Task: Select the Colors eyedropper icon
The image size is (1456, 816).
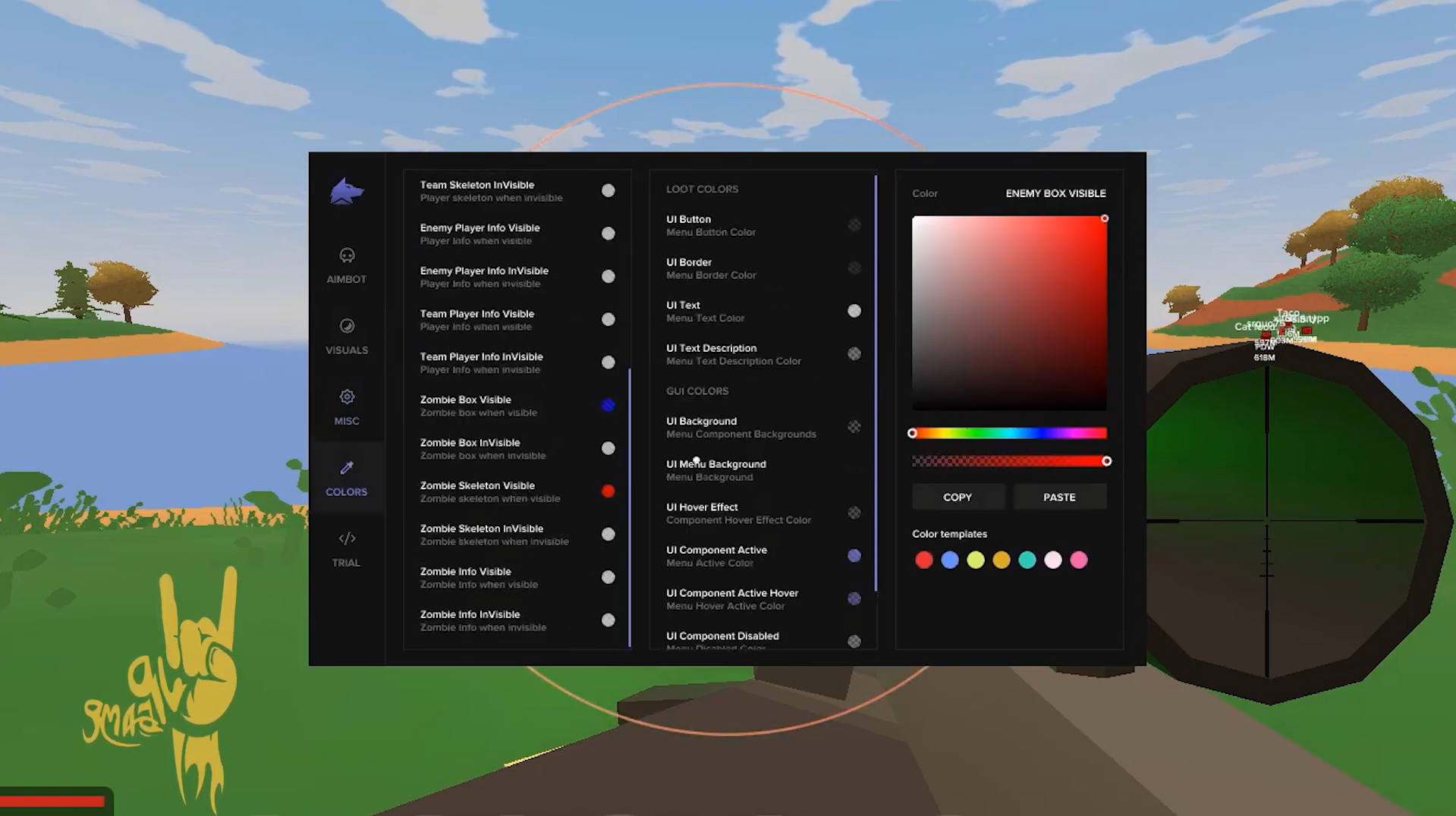Action: 347,468
